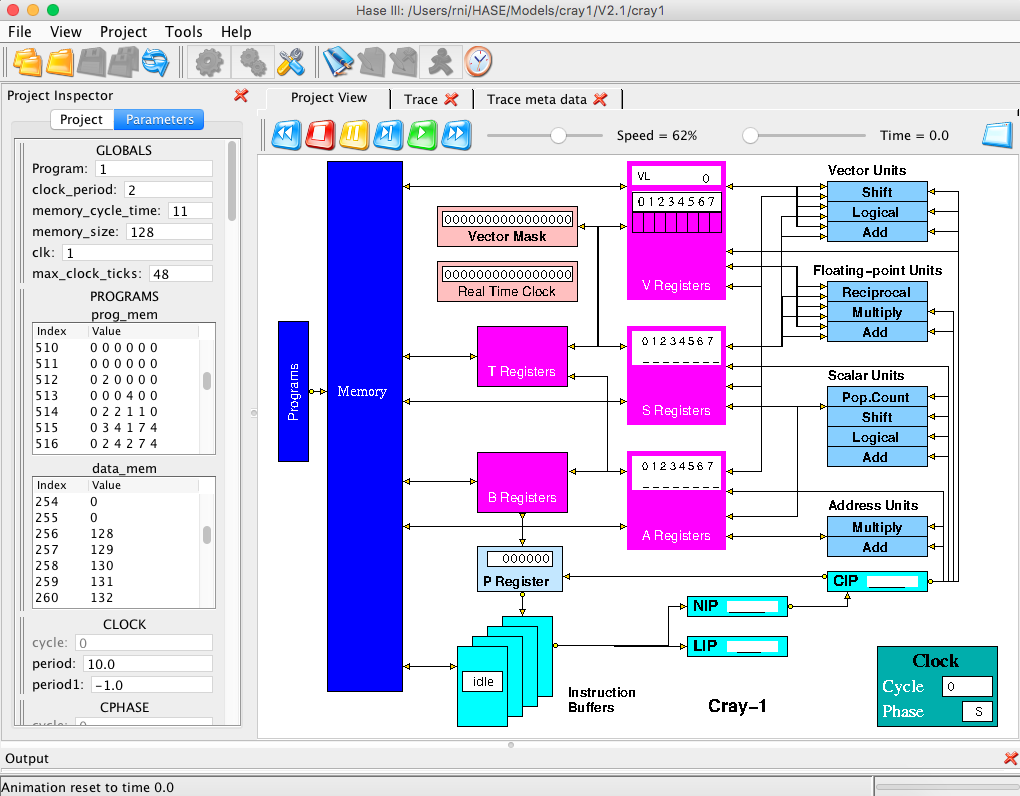1020x796 pixels.
Task: Close the Trace meta data tab
Action: click(x=600, y=100)
